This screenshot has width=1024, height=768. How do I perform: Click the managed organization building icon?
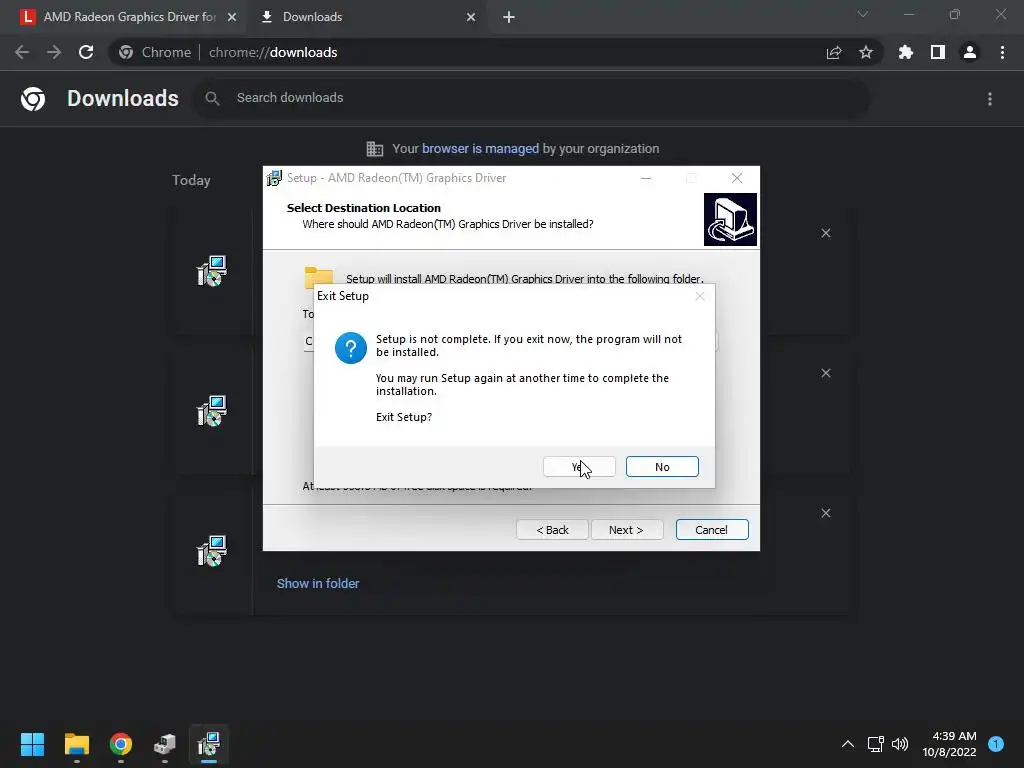375,149
